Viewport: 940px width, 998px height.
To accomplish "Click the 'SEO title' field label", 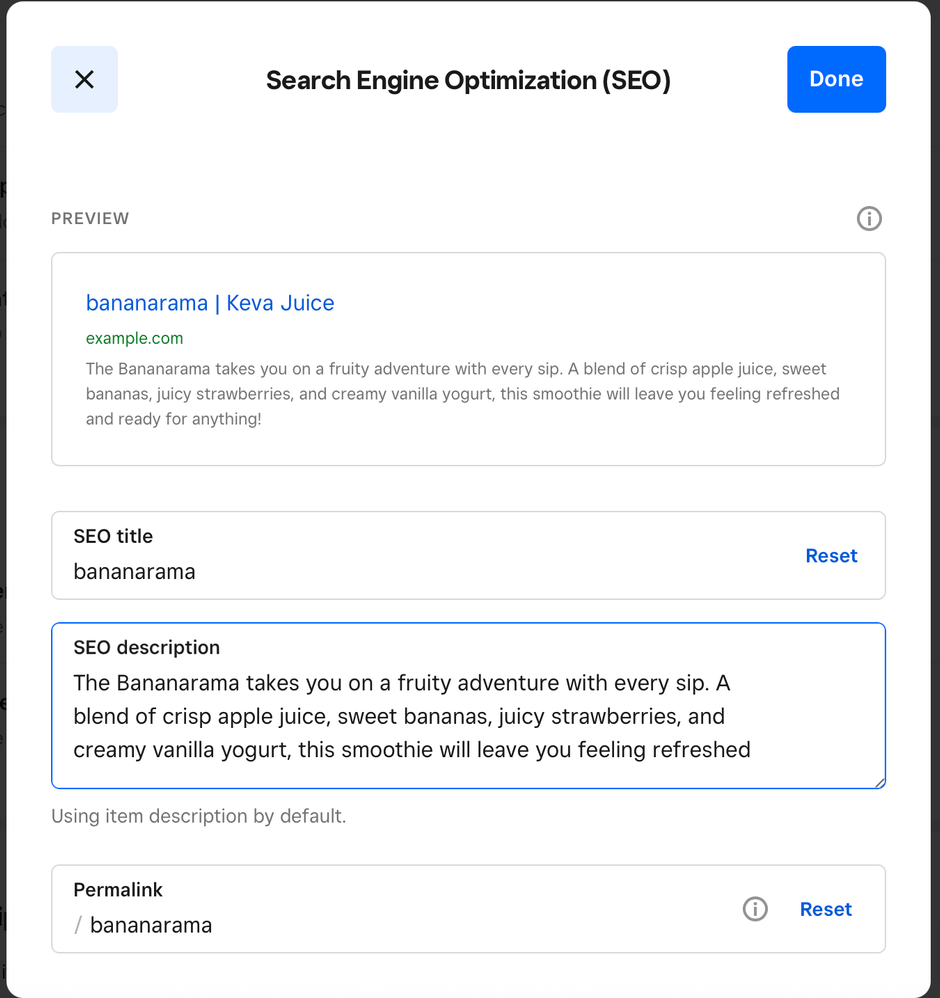I will pos(113,536).
